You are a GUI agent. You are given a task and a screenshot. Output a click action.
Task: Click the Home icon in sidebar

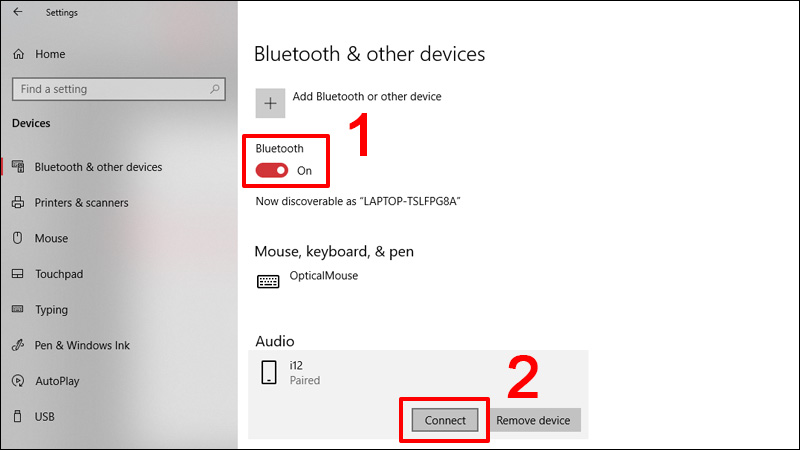[18, 54]
